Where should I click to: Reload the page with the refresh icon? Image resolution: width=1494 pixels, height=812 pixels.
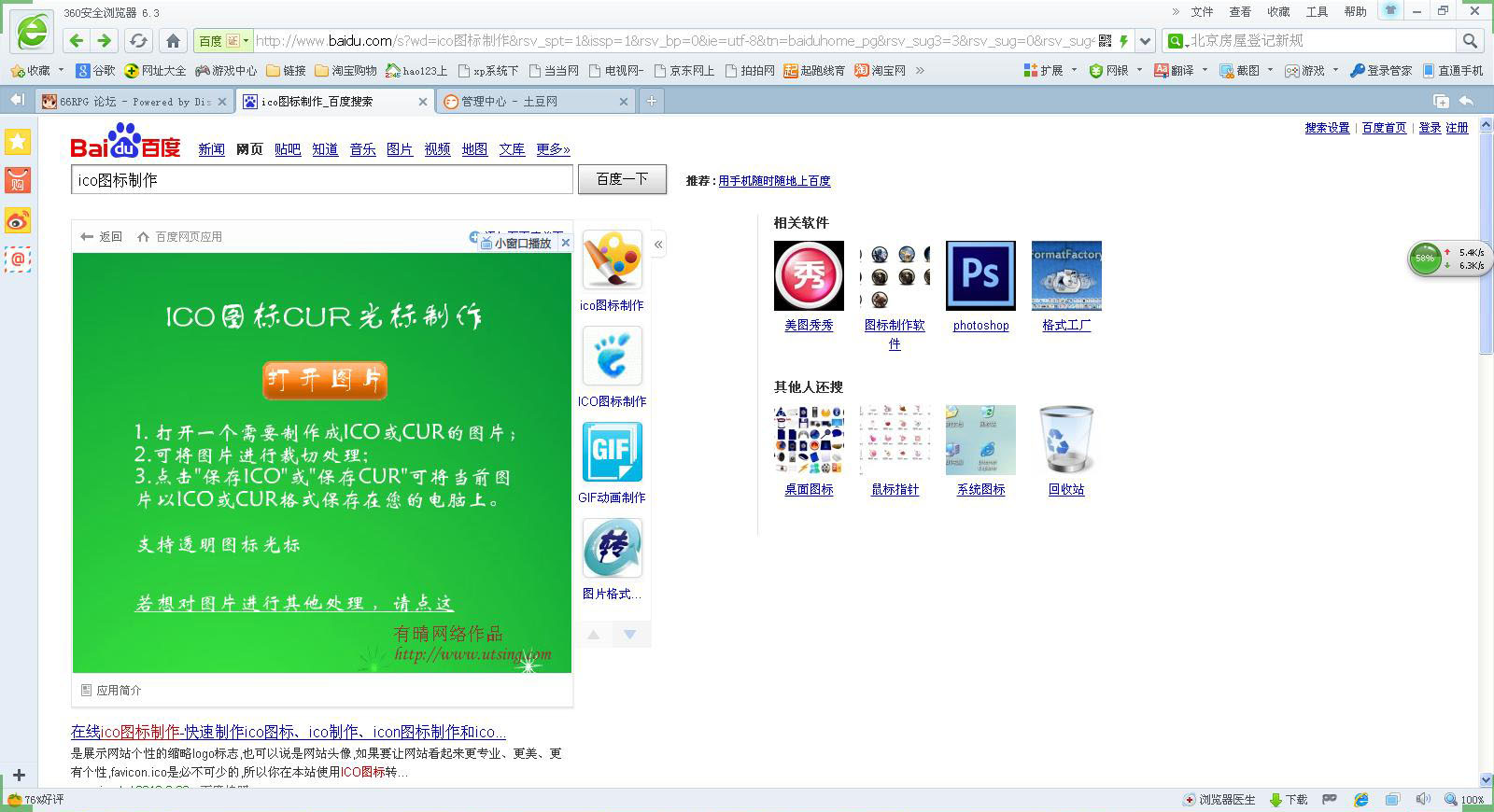tap(138, 41)
